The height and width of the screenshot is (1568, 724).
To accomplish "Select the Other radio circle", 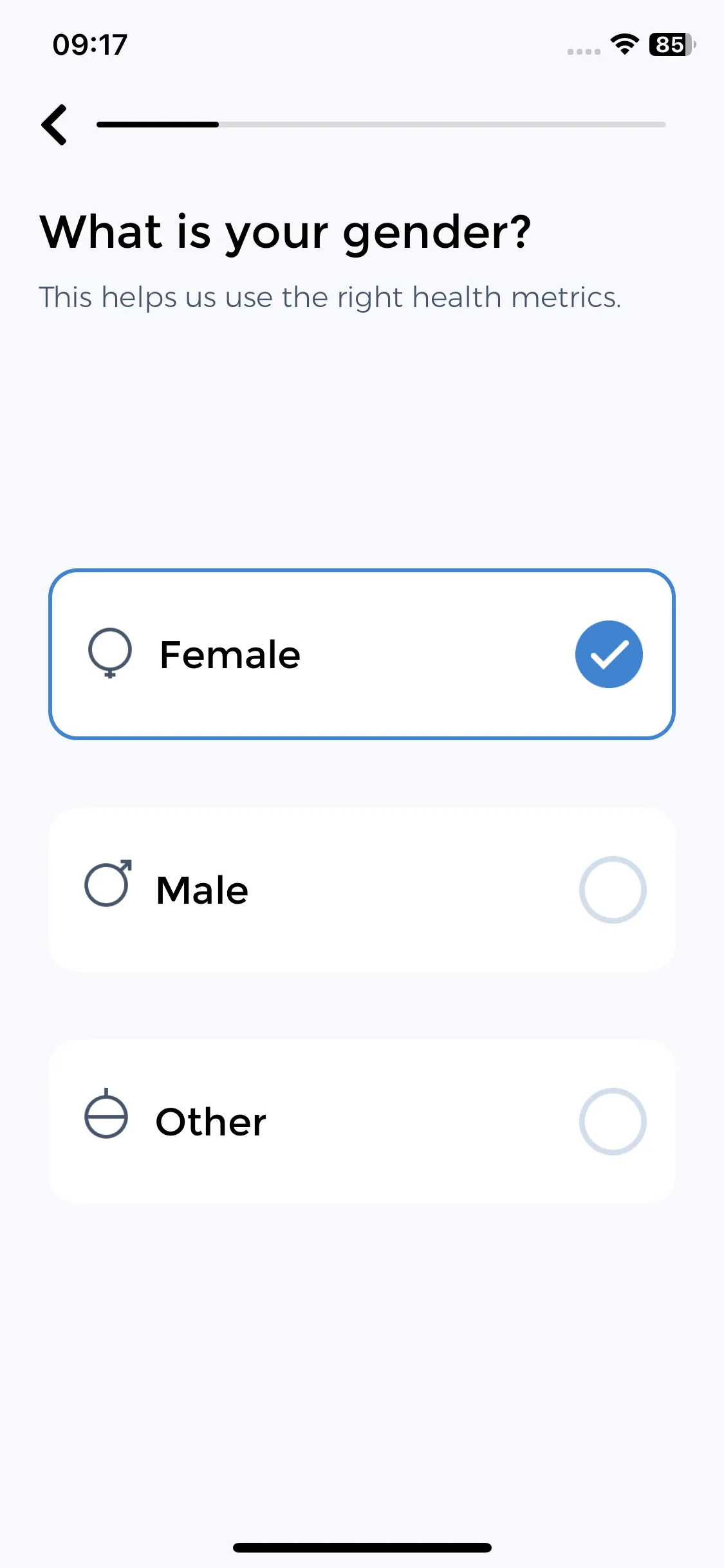I will coord(613,1121).
